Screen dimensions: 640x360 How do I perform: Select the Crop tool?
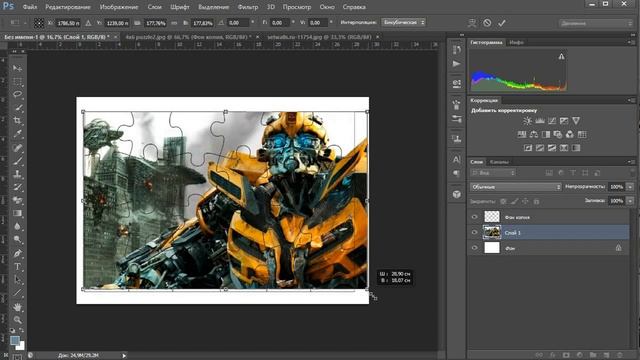(18, 120)
